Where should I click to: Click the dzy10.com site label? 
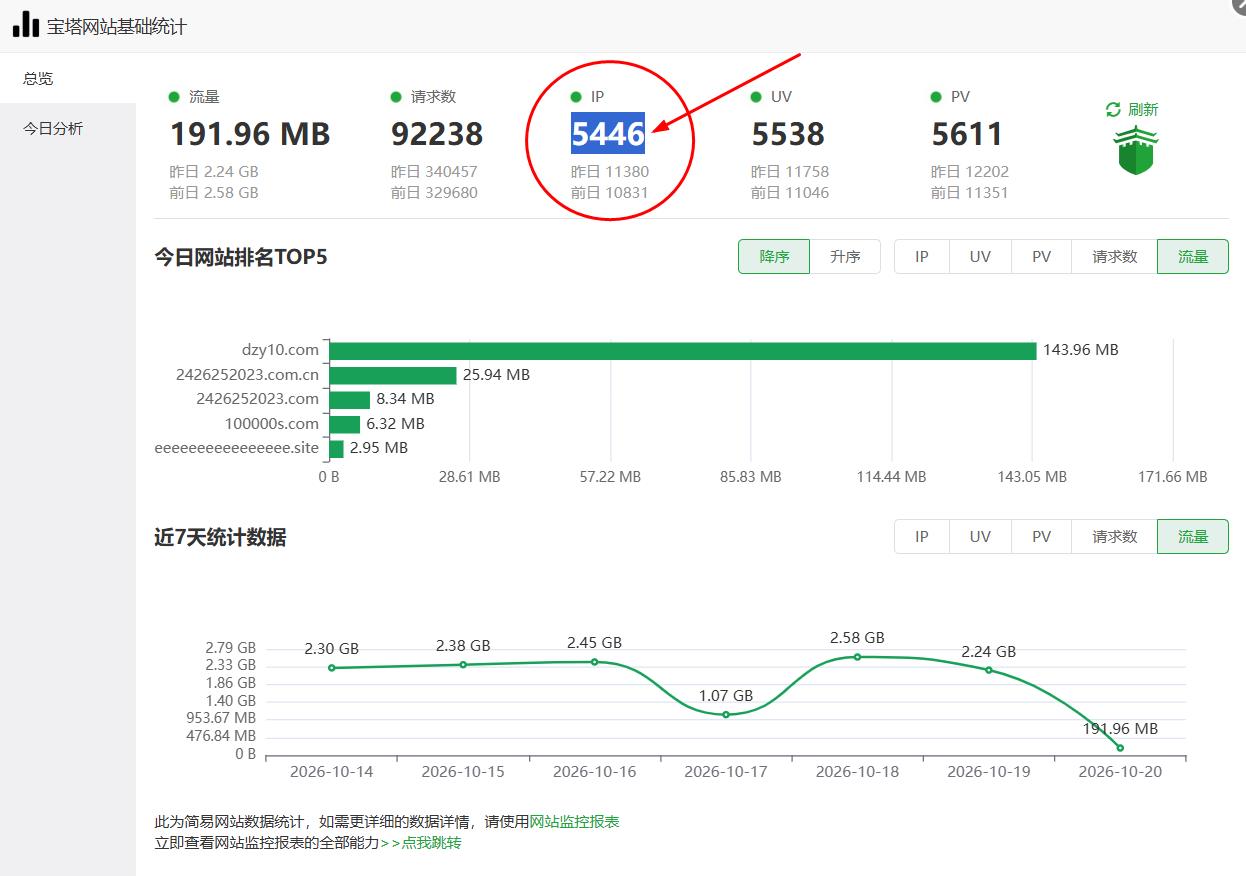(x=280, y=350)
